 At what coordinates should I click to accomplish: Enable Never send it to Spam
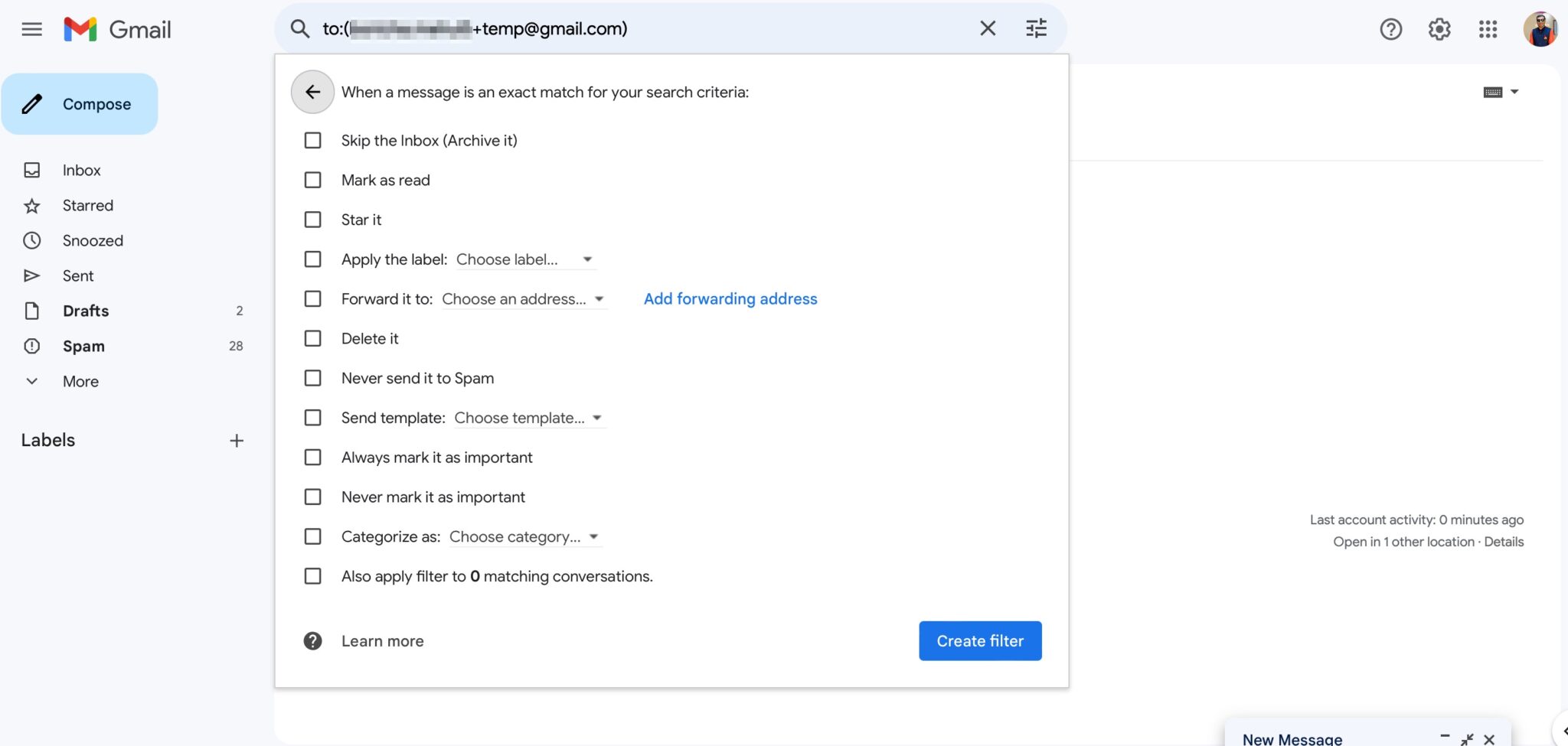[312, 377]
